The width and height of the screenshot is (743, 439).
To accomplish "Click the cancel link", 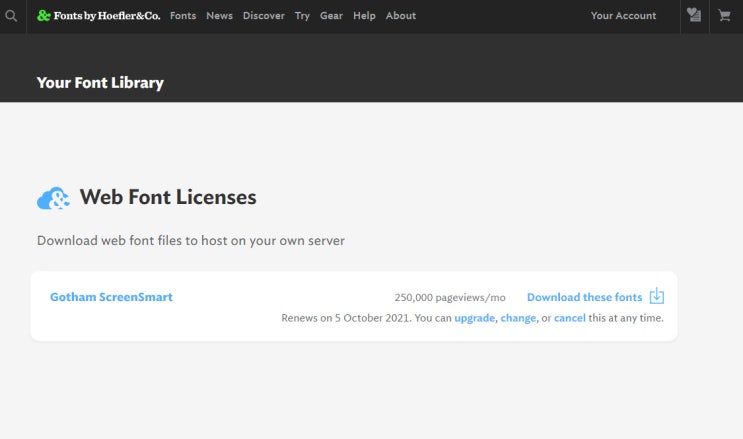I will point(570,318).
